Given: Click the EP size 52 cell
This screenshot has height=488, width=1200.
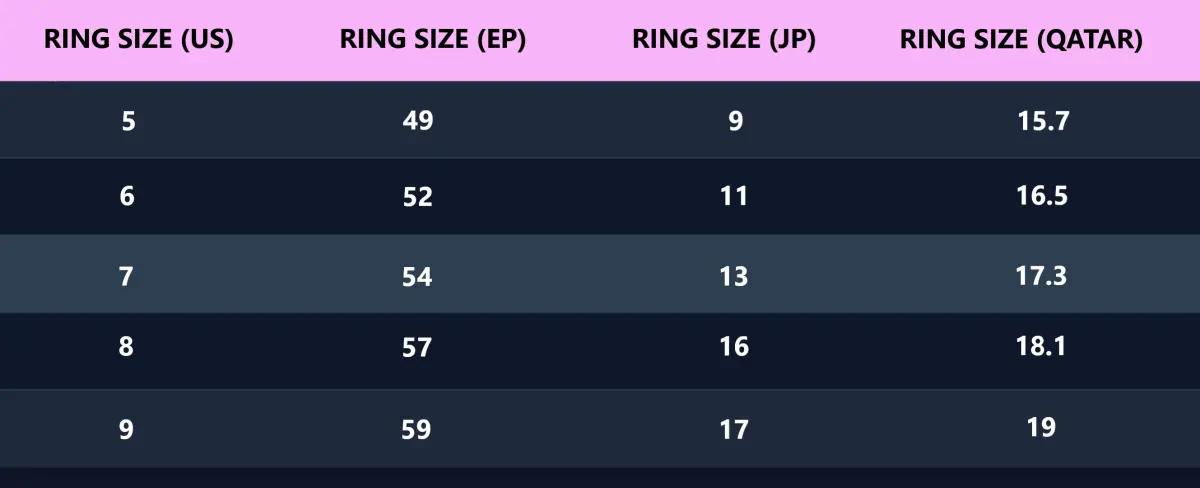Looking at the screenshot, I should tap(418, 197).
